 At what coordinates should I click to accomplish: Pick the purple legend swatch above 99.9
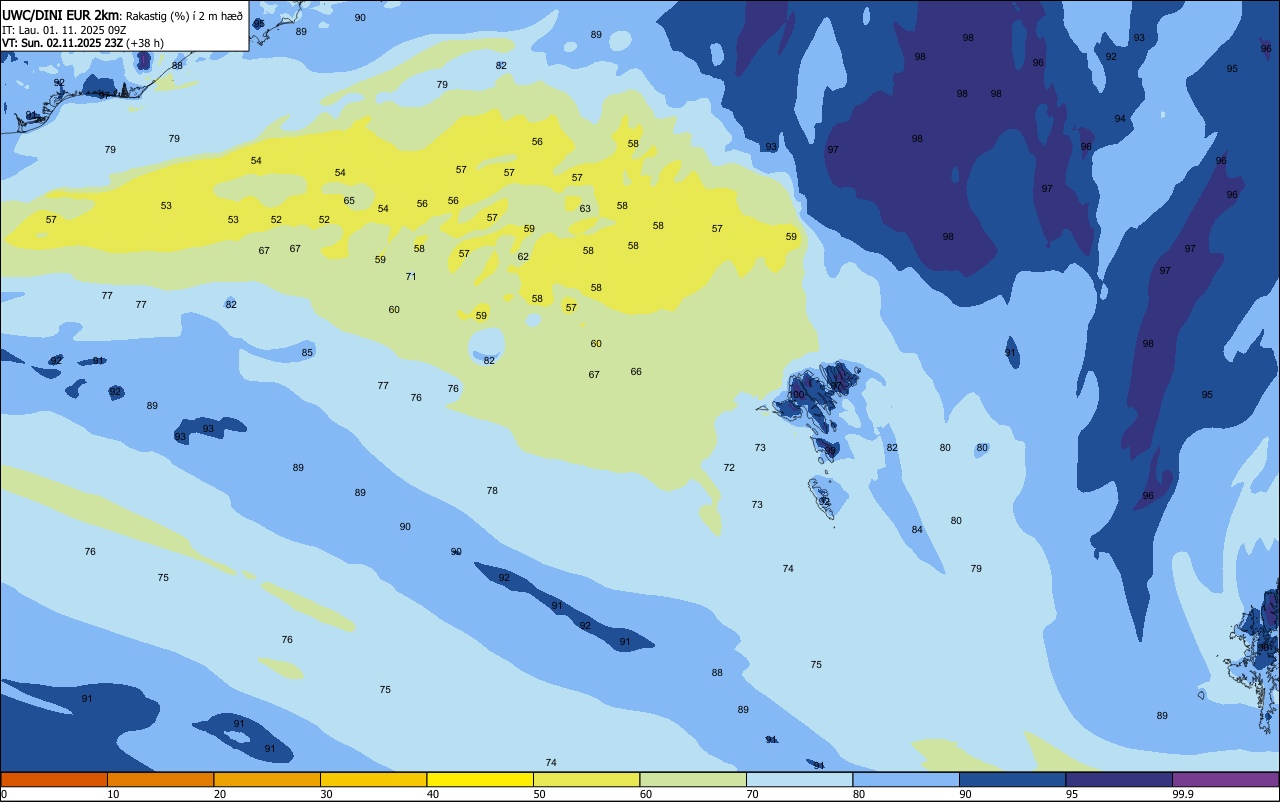[x=1226, y=779]
